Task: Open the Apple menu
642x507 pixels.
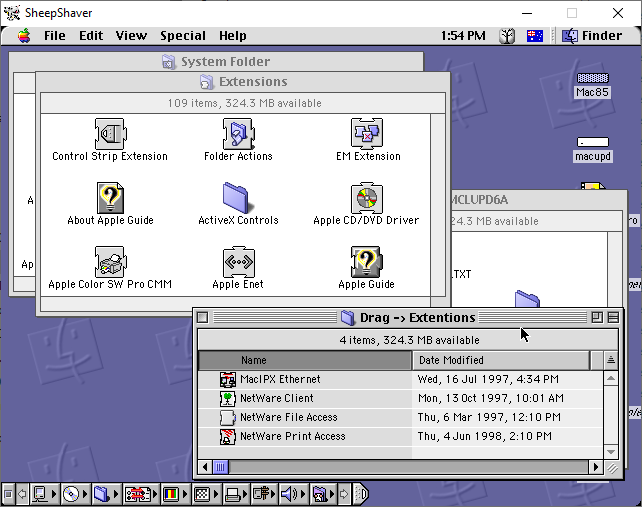Action: coord(24,36)
